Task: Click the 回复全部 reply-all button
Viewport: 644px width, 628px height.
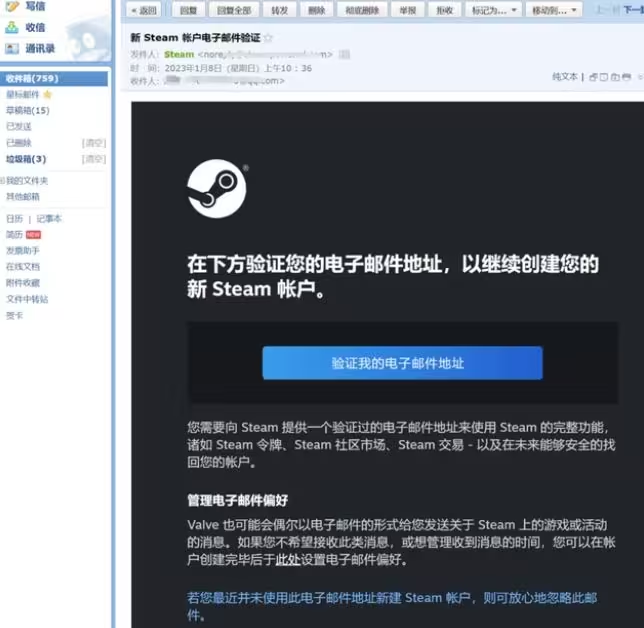Action: pos(234,10)
